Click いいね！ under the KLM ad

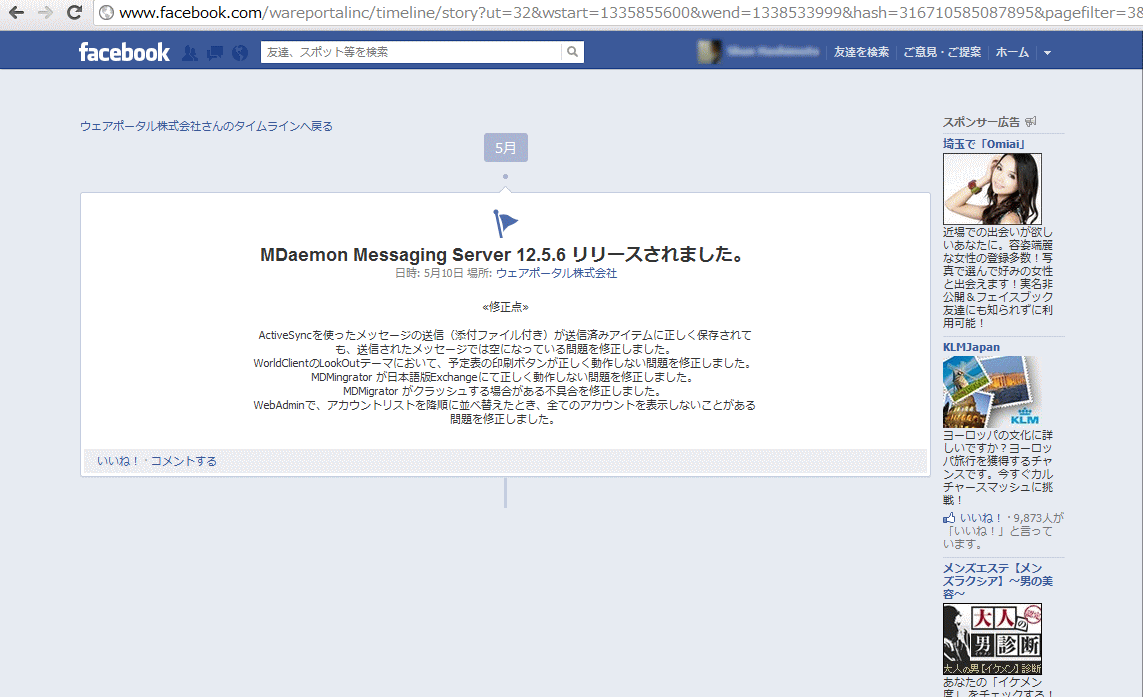(x=981, y=518)
